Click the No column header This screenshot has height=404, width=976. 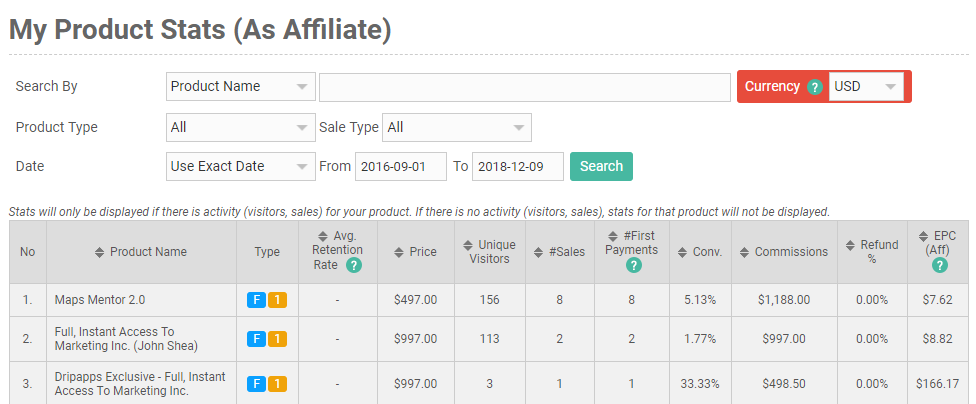(x=27, y=252)
